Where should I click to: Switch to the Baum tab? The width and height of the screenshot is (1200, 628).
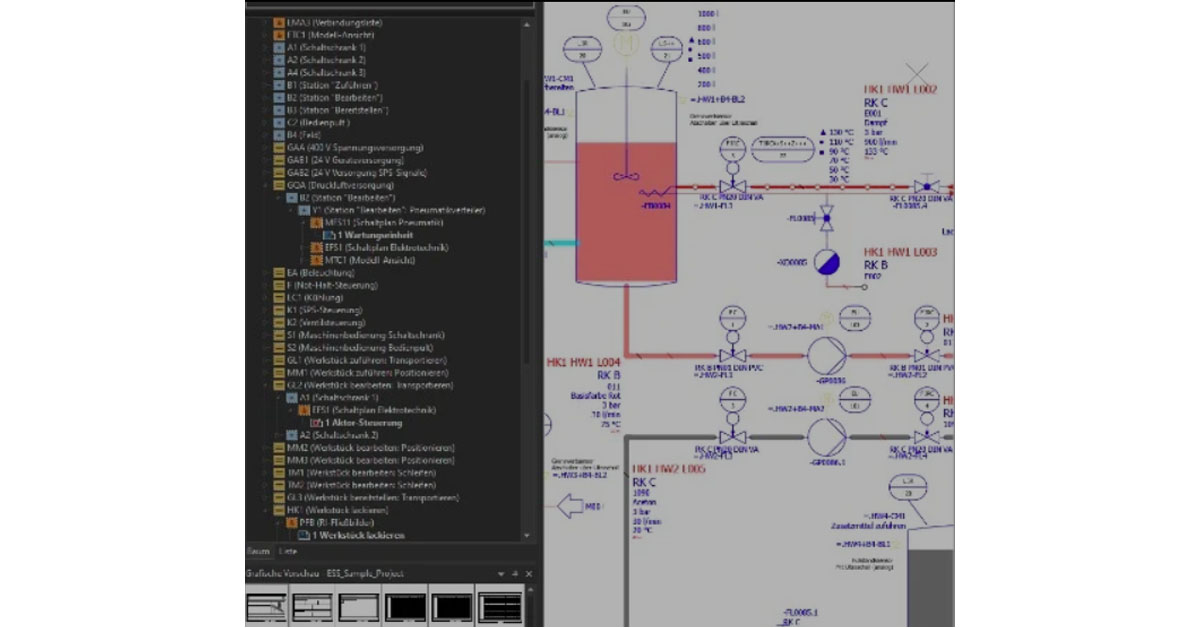point(258,551)
